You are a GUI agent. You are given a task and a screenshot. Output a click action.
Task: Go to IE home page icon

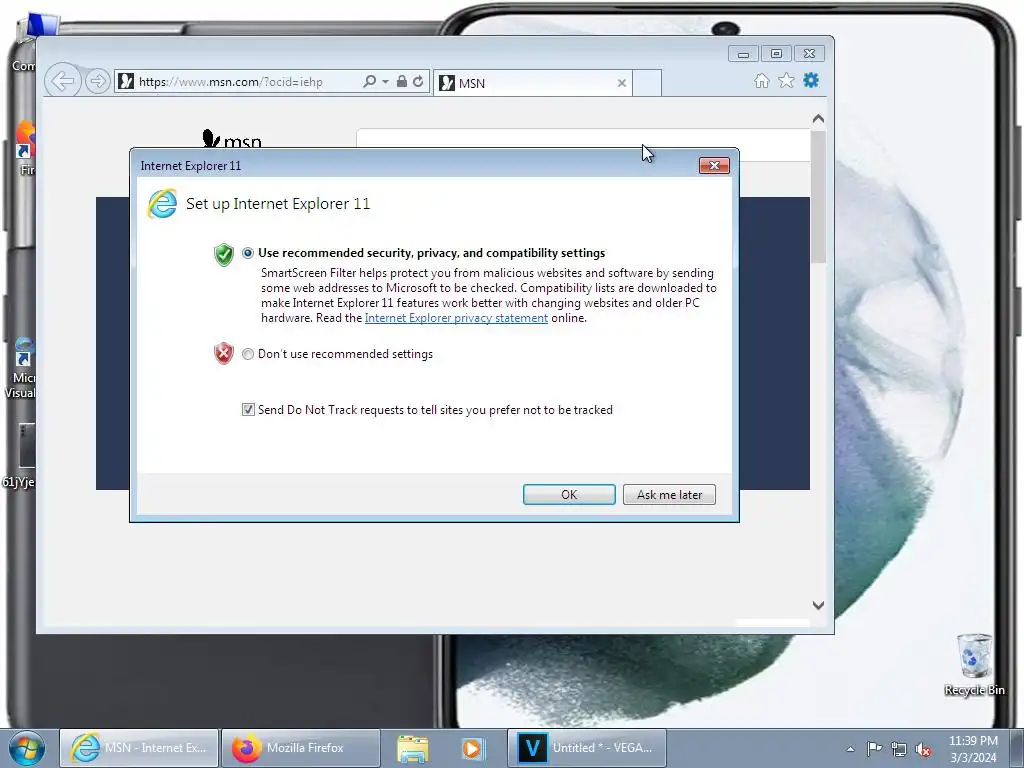coord(761,80)
